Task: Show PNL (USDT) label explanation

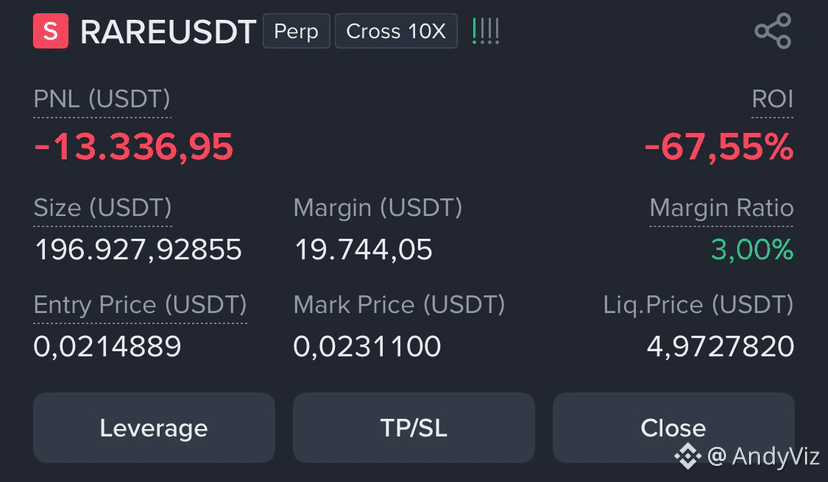Action: [x=102, y=99]
